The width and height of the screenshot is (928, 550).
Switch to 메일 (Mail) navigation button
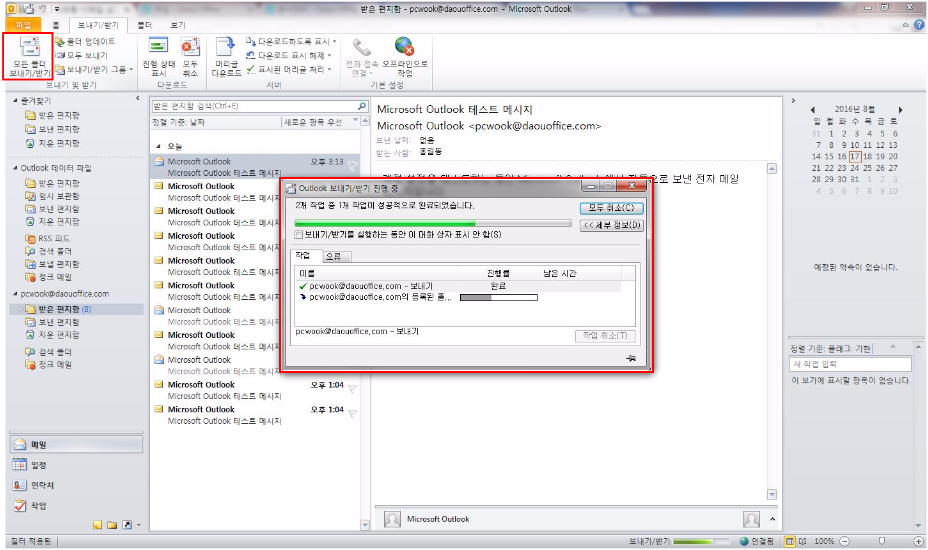click(76, 444)
